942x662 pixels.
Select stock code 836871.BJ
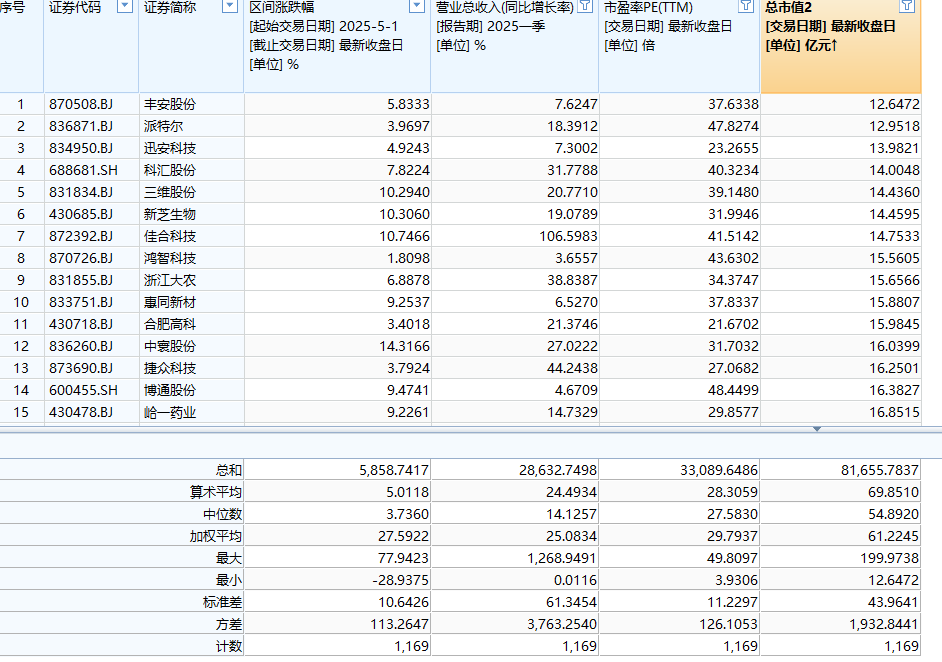pos(81,126)
